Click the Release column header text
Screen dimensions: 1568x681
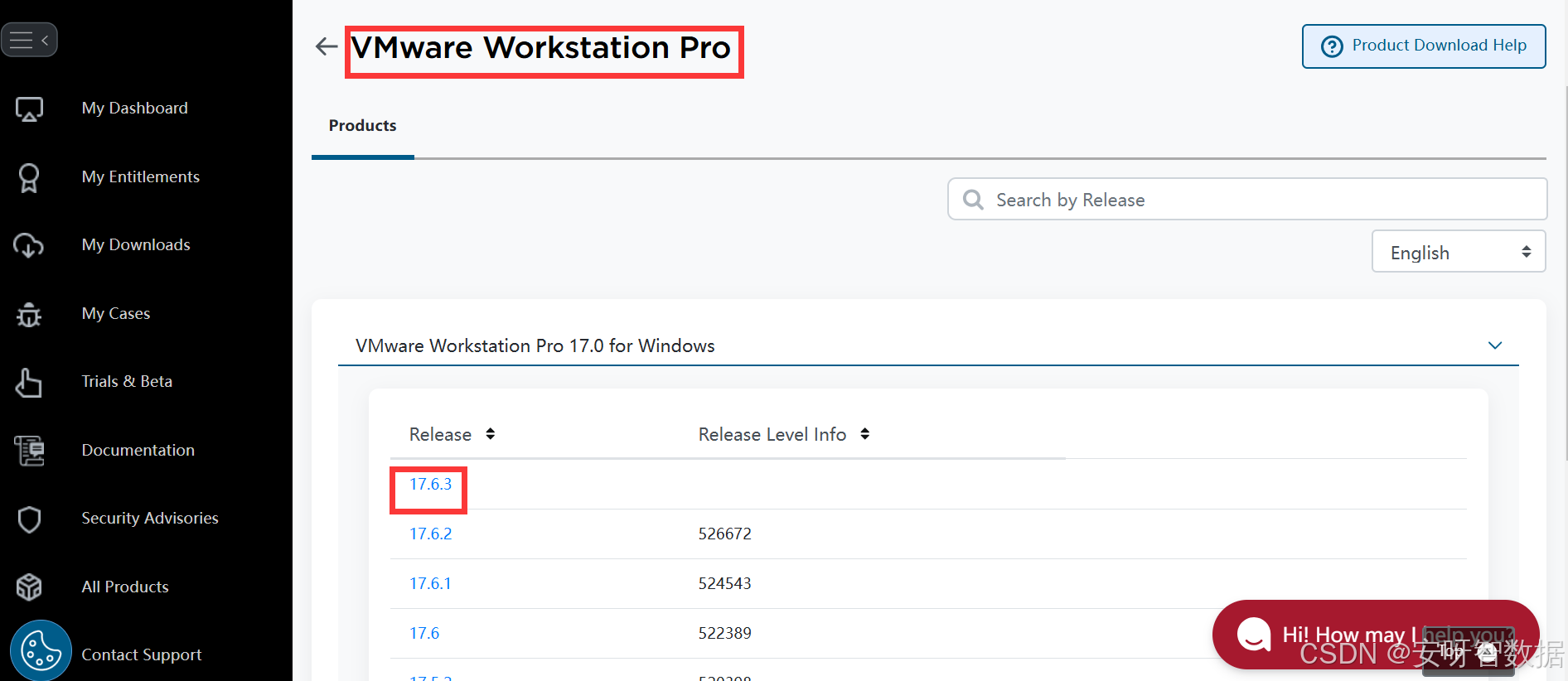coord(440,435)
